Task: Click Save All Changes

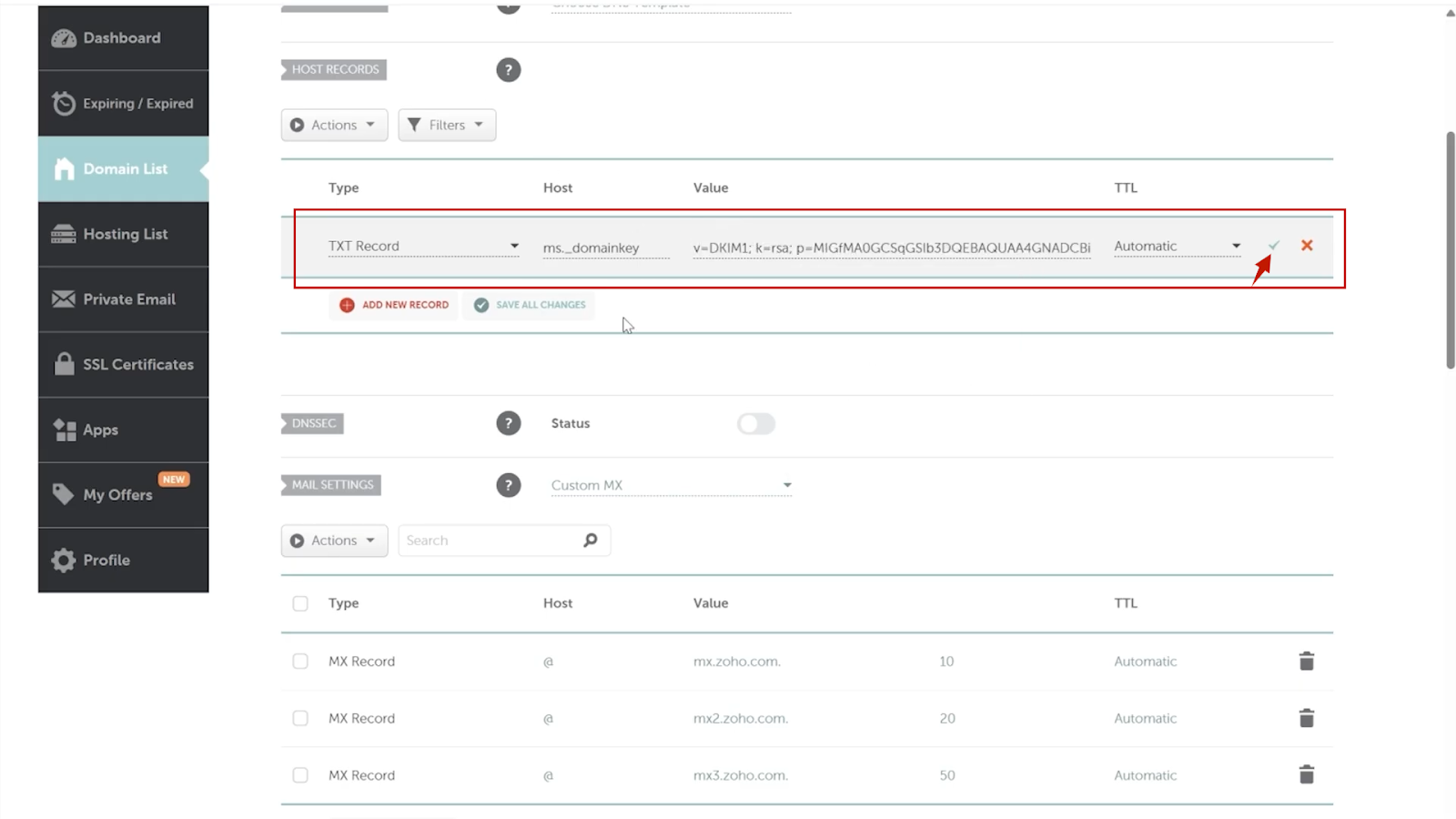Action: pos(530,305)
